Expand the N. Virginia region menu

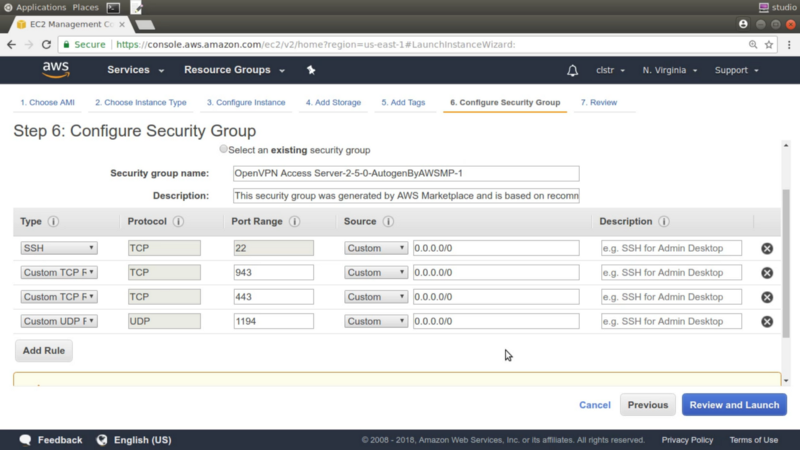pos(669,70)
